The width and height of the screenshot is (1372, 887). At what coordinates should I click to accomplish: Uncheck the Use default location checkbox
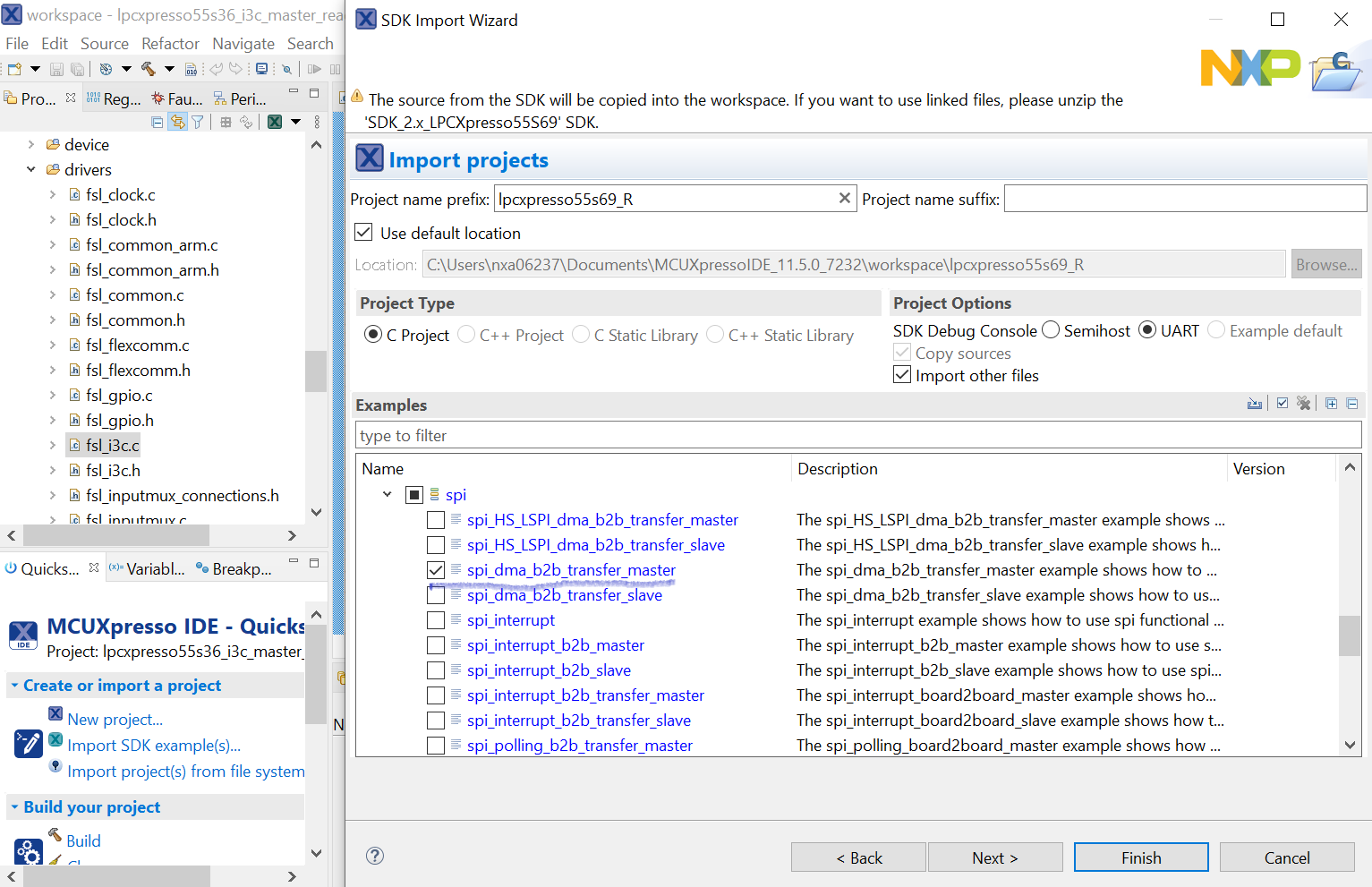[363, 232]
